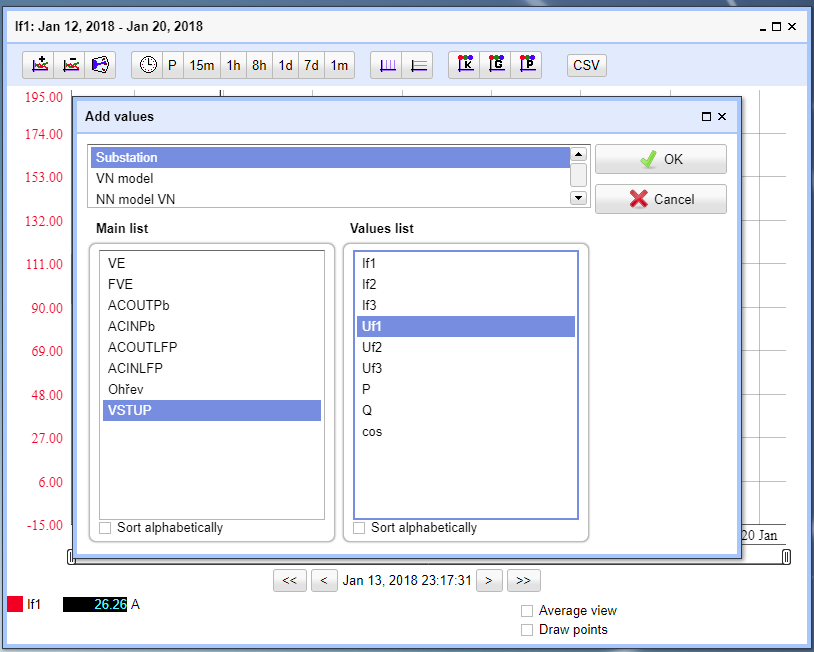The image size is (814, 652).
Task: Enable Sort alphabetically under Main list
Action: (x=105, y=528)
